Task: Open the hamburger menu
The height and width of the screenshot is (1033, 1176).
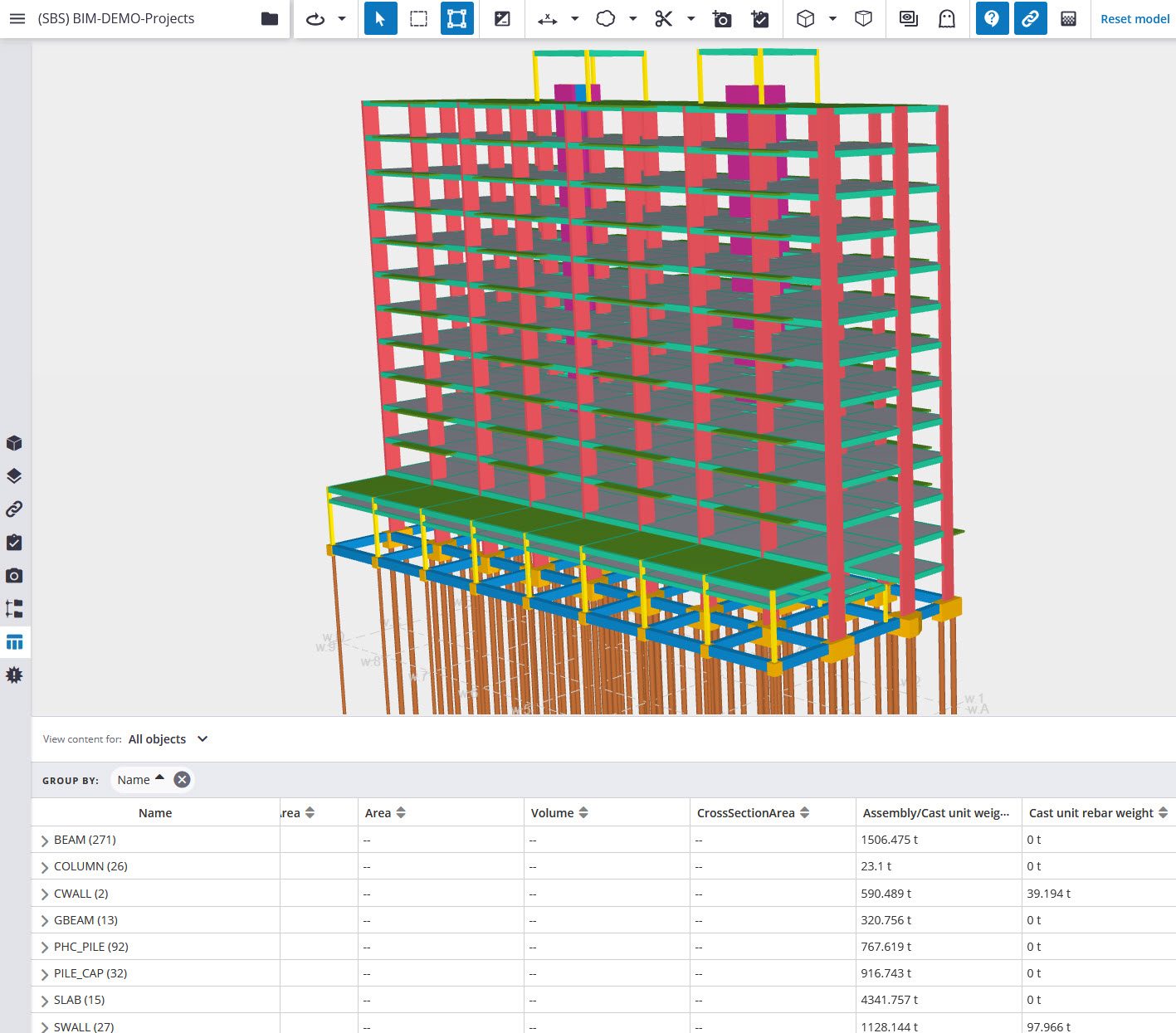Action: pos(17,18)
